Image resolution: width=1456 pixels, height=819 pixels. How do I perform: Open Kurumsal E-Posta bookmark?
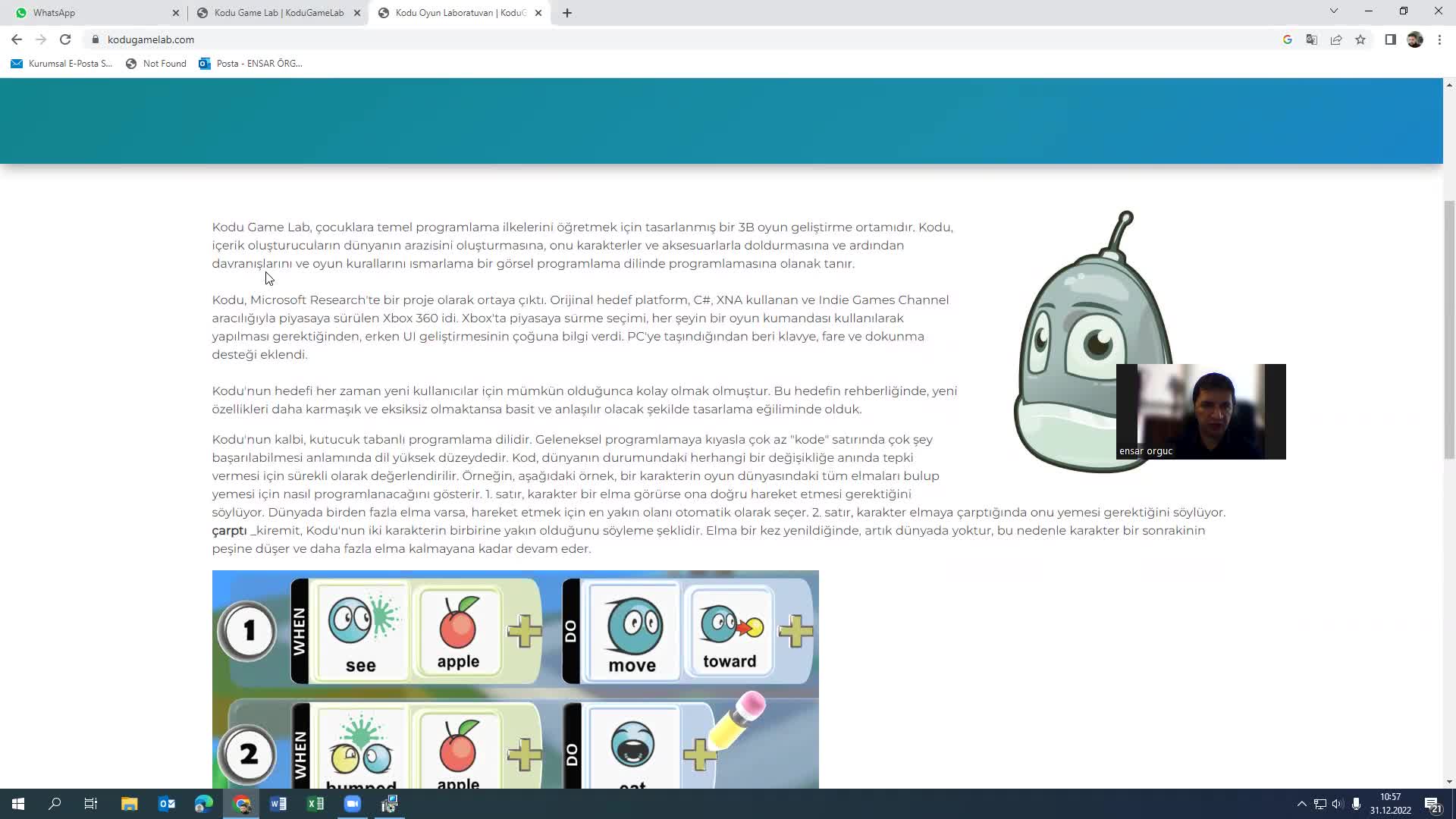point(61,64)
